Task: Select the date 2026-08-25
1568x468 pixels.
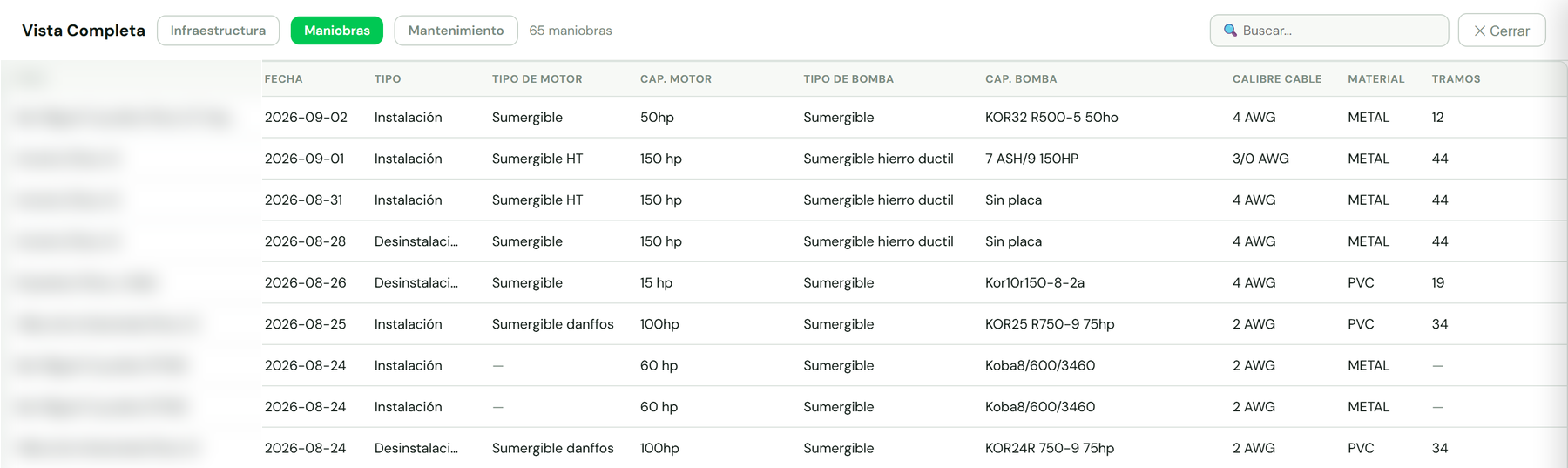Action: pyautogui.click(x=305, y=324)
